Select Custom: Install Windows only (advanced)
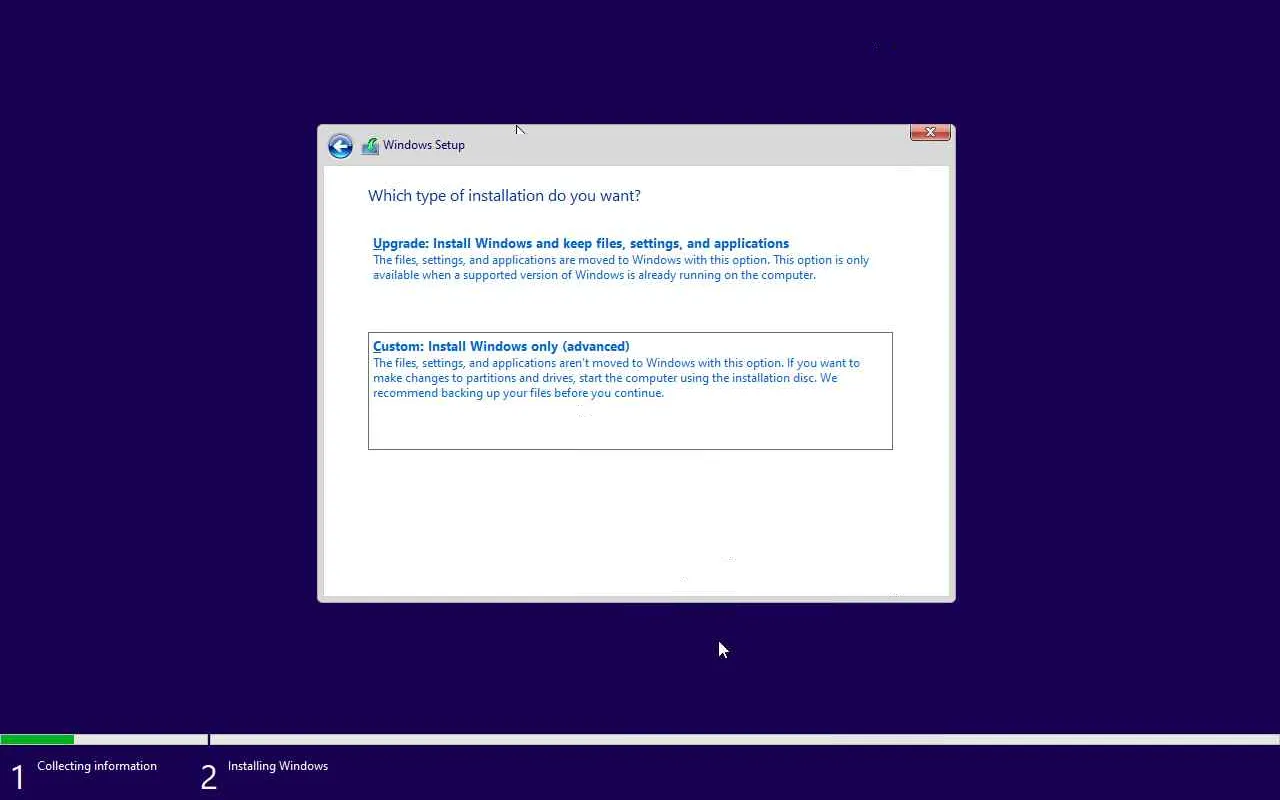Screen dimensions: 1280x800 [x=630, y=391]
